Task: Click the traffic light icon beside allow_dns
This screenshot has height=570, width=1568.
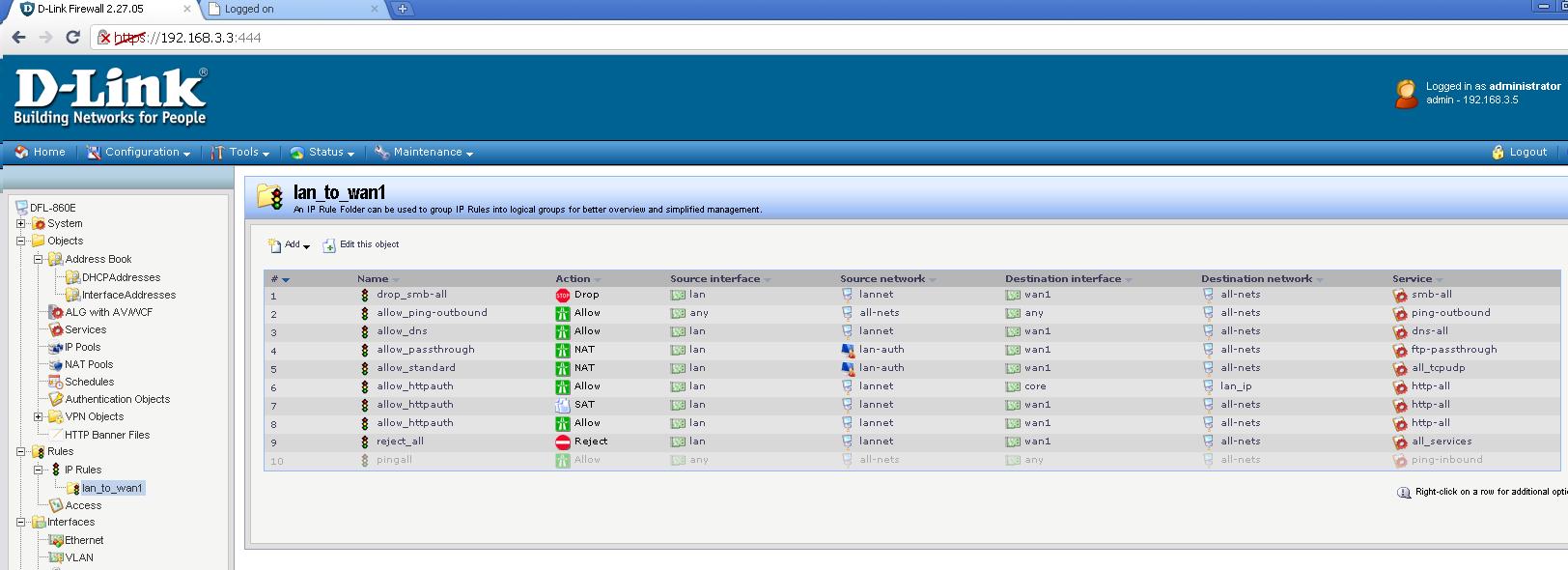Action: tap(365, 331)
